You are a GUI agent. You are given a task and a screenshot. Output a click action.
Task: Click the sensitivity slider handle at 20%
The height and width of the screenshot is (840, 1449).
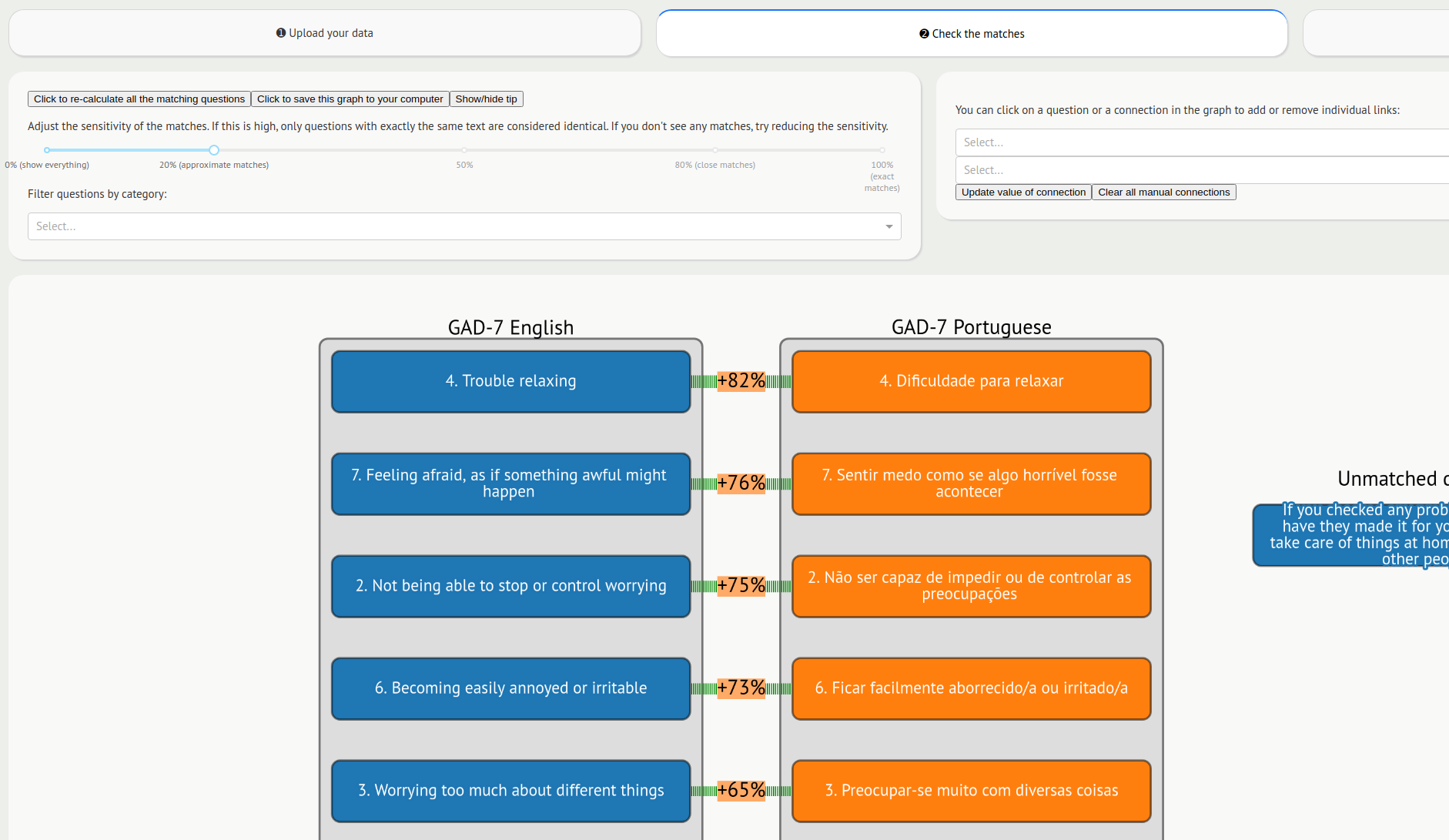[x=214, y=150]
